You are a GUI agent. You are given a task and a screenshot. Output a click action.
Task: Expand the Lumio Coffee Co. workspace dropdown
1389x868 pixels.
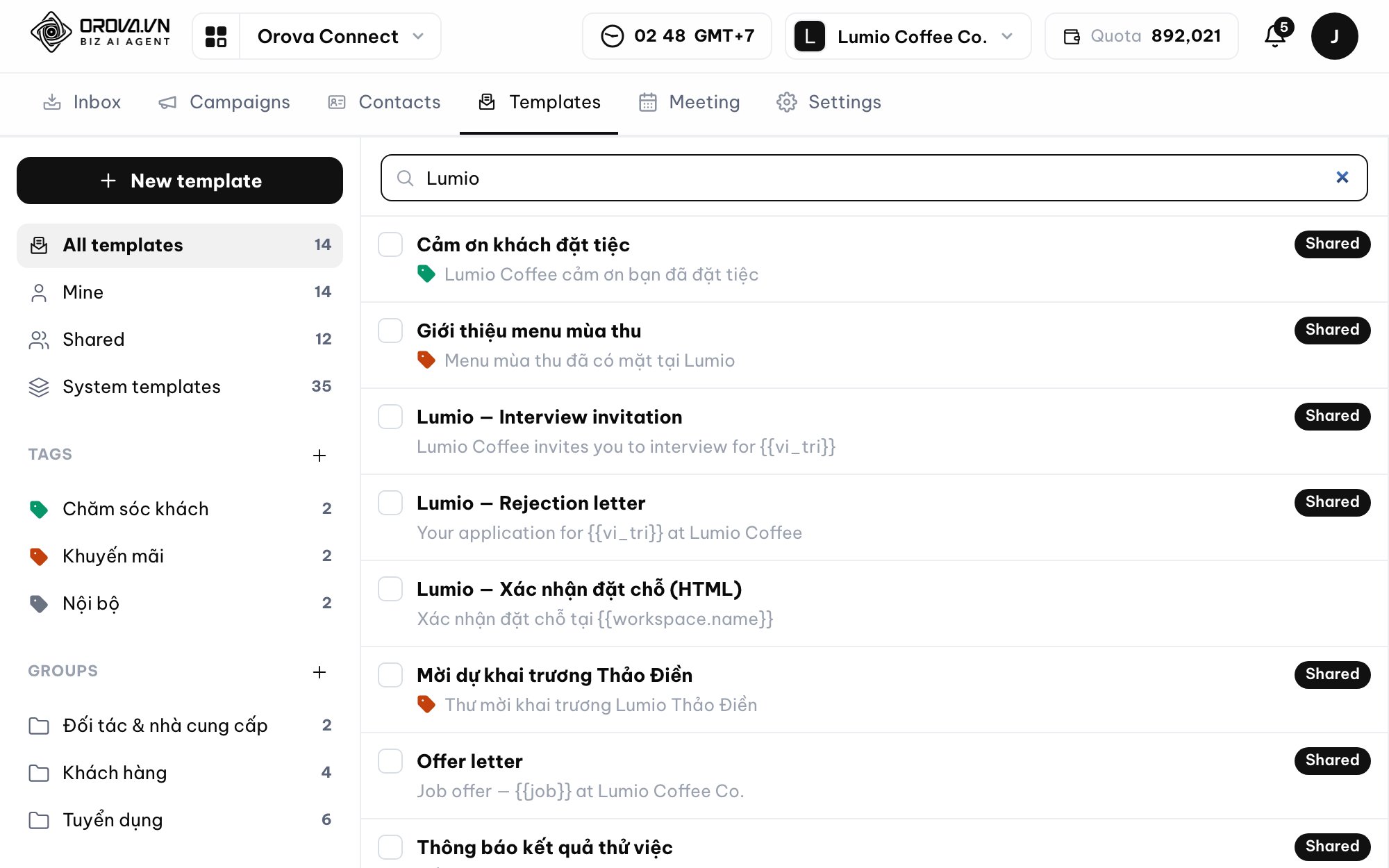(908, 36)
